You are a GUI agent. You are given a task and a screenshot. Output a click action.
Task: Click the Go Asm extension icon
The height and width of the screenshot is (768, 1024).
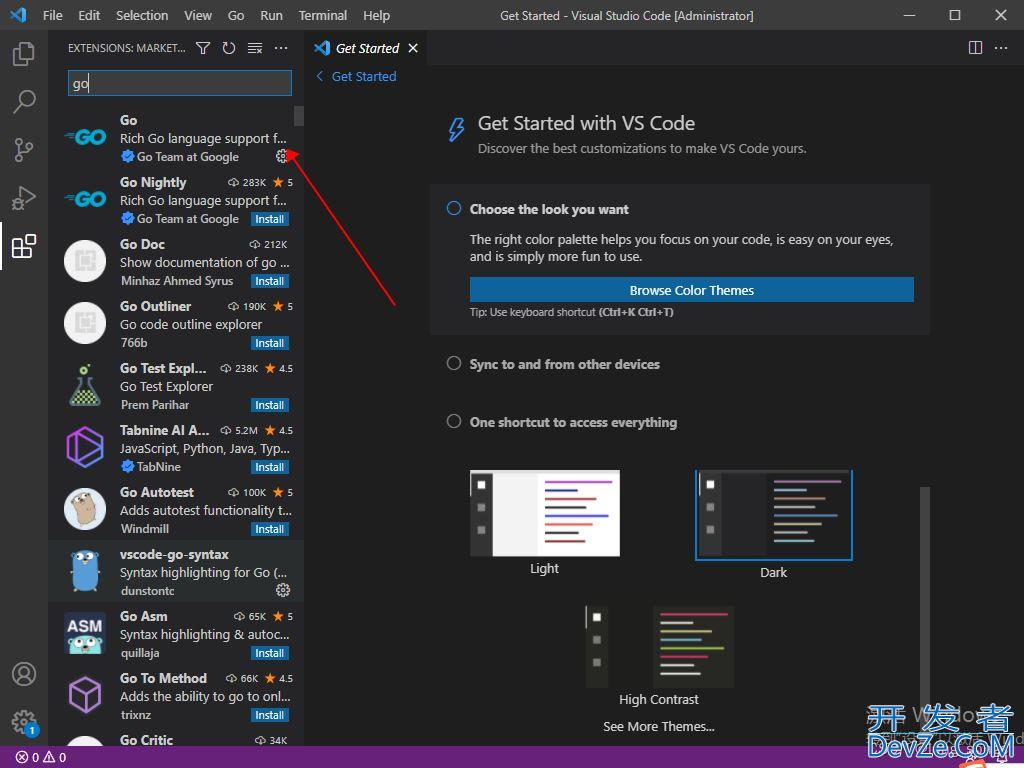tap(85, 633)
